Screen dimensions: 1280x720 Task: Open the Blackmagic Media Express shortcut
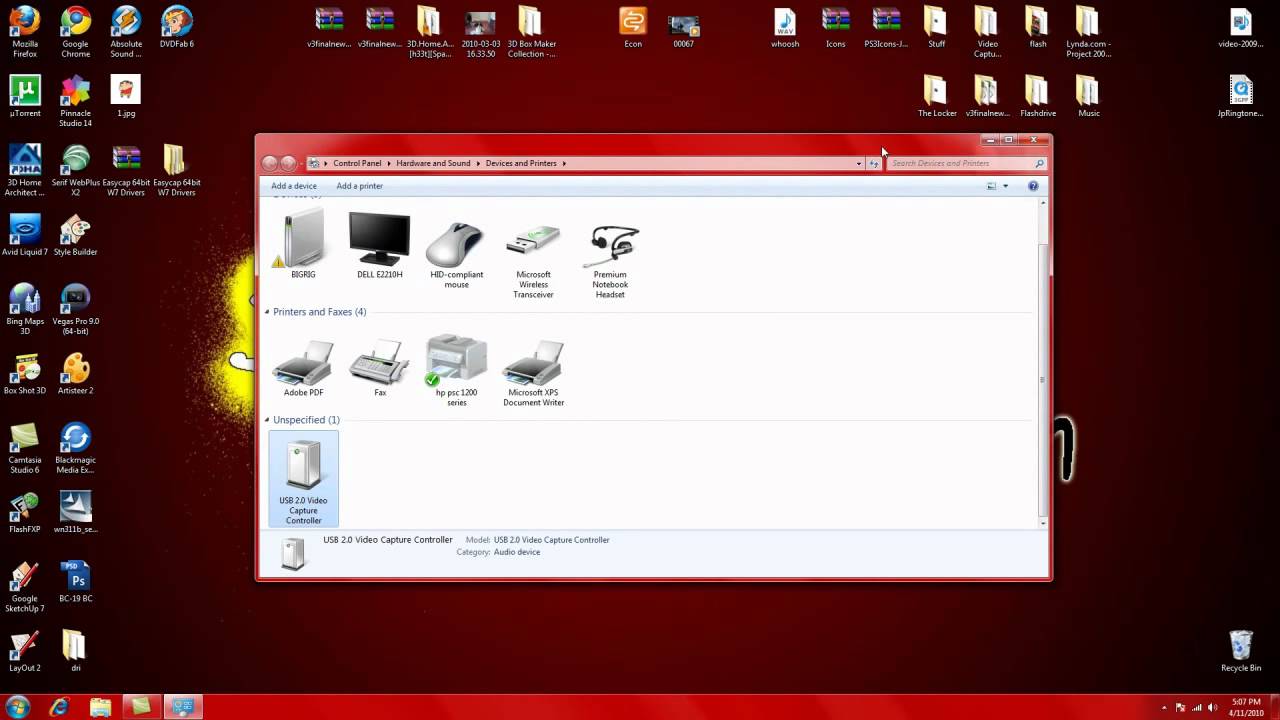(x=76, y=448)
